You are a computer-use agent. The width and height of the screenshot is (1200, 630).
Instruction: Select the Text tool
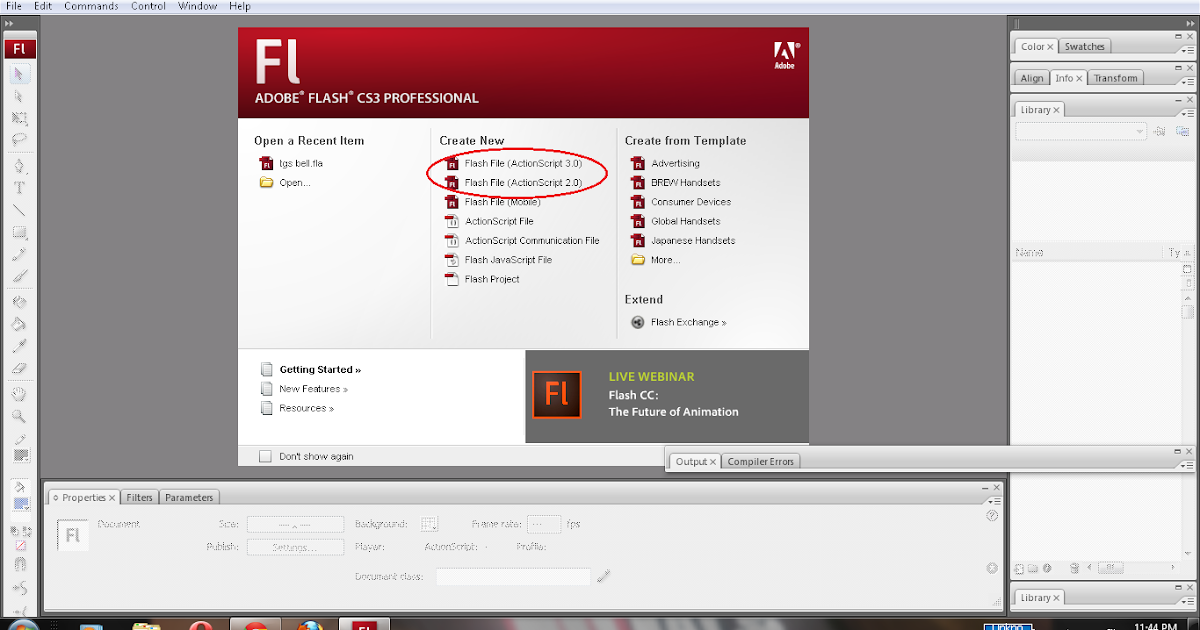pos(19,188)
